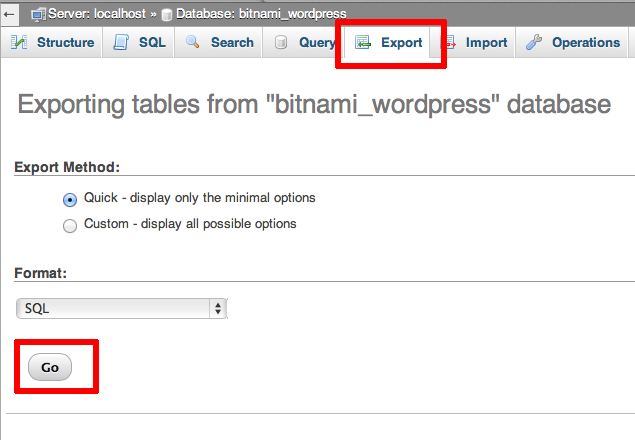Click the server icon beside localhost

(38, 14)
